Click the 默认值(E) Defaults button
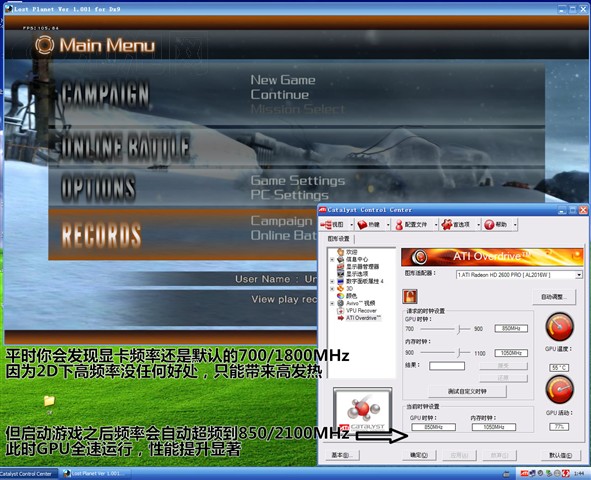591x480 pixels. click(560, 455)
